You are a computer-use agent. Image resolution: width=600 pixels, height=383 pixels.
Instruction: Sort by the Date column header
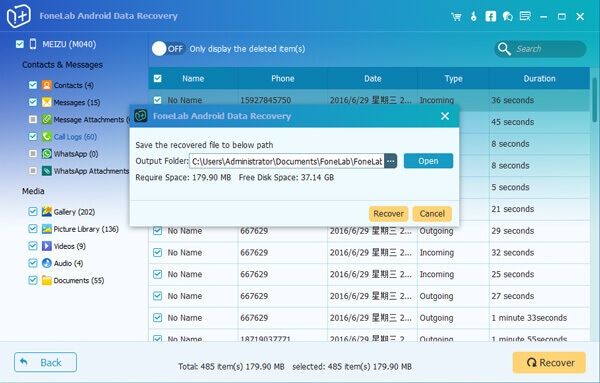372,78
